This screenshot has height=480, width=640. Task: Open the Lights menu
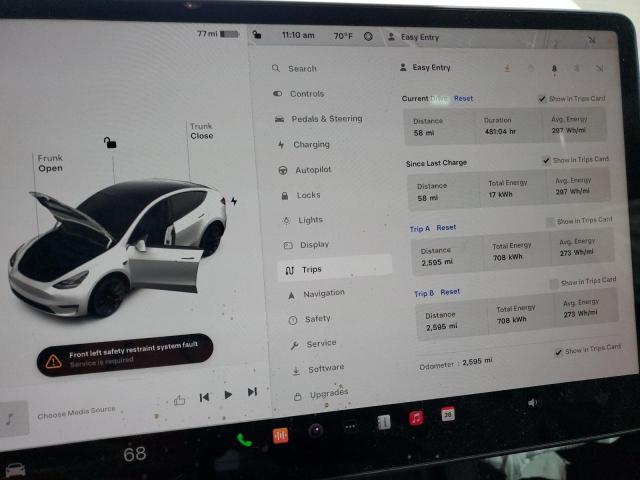pyautogui.click(x=303, y=220)
